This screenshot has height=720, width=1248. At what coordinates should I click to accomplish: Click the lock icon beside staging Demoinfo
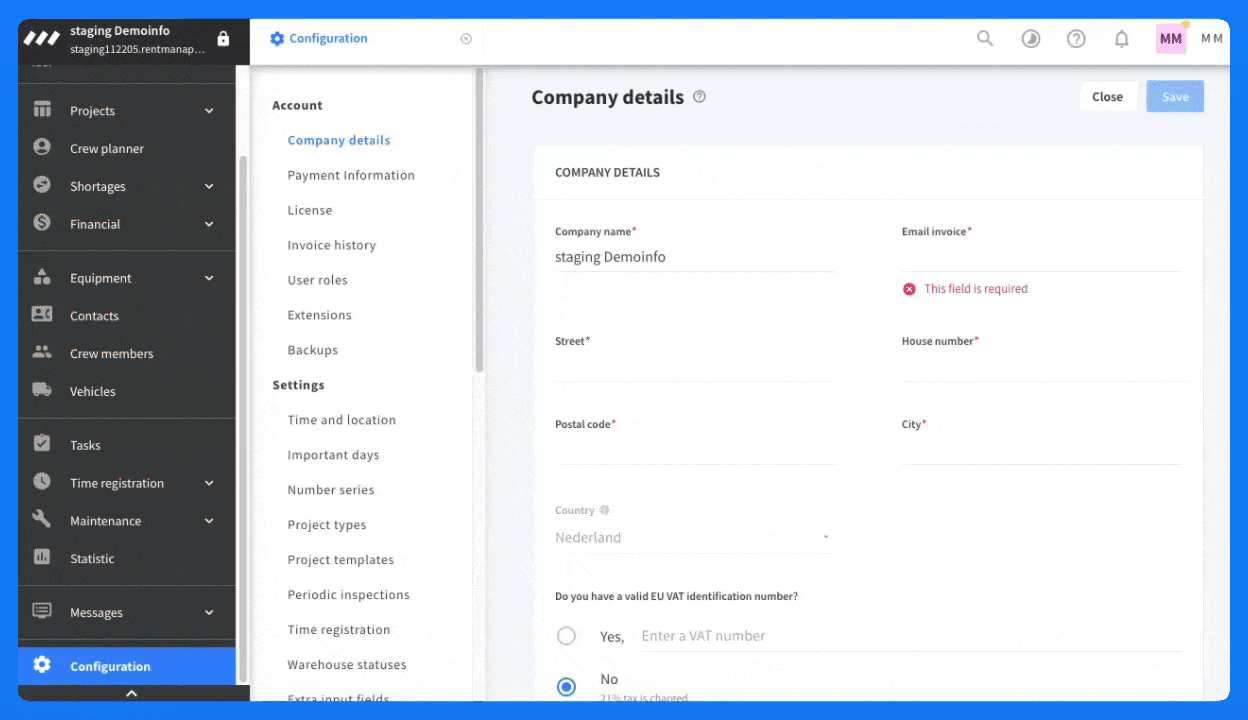223,39
